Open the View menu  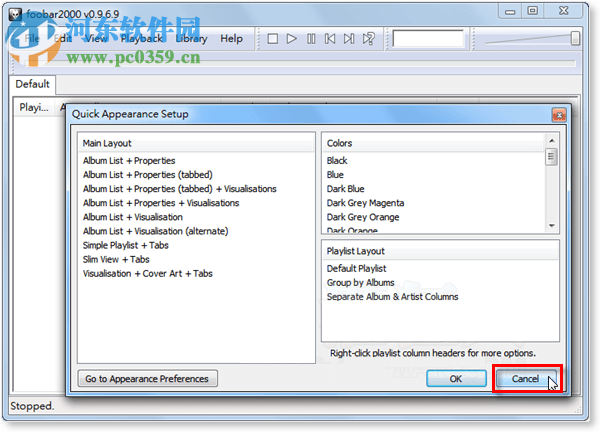pos(96,39)
